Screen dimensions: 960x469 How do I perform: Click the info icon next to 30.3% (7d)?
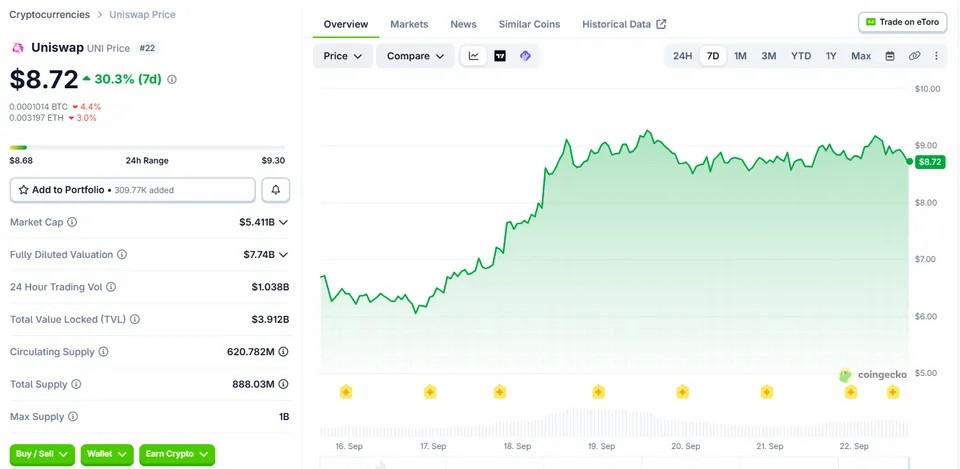[172, 80]
